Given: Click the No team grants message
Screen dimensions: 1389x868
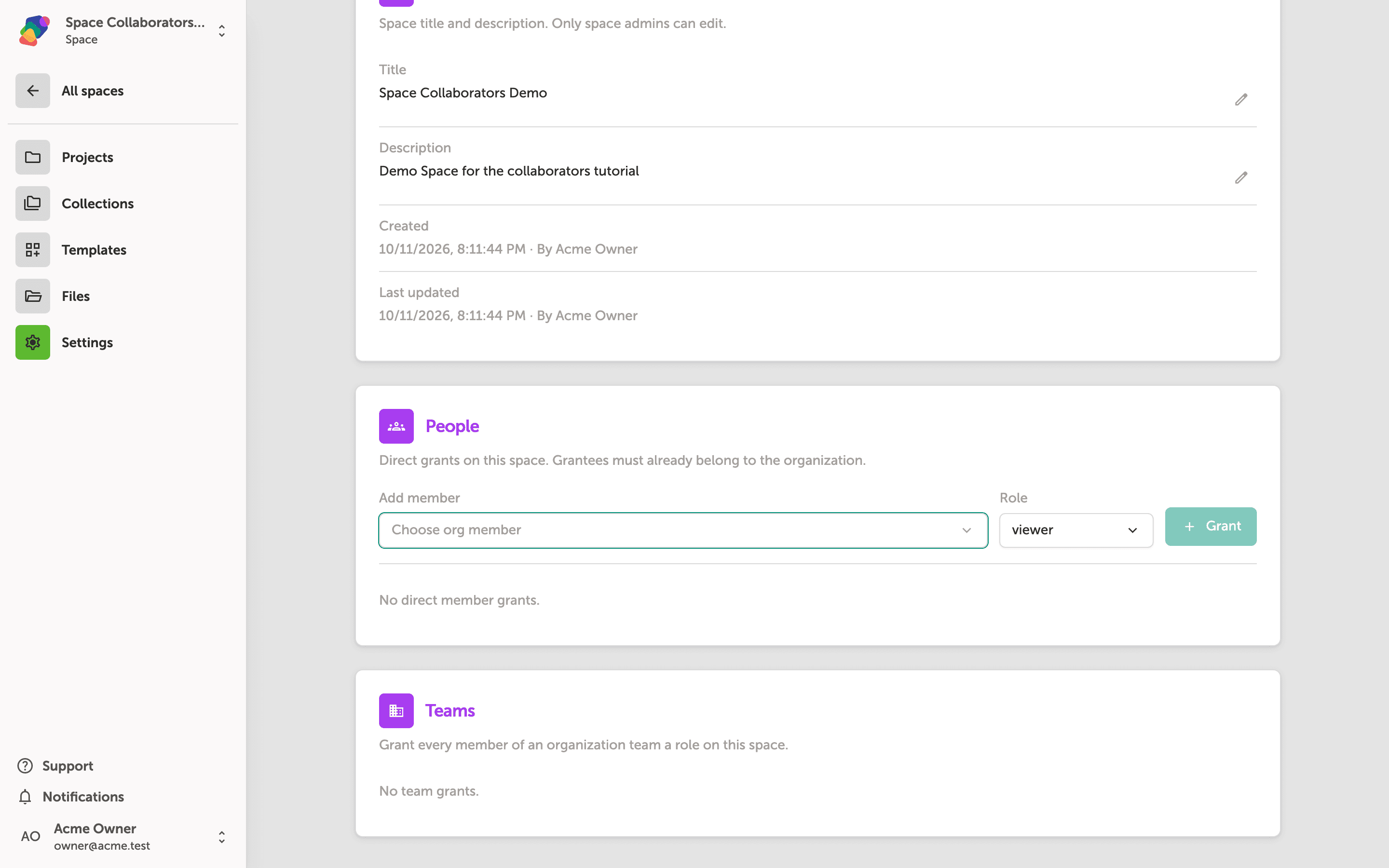Looking at the screenshot, I should coord(429,791).
